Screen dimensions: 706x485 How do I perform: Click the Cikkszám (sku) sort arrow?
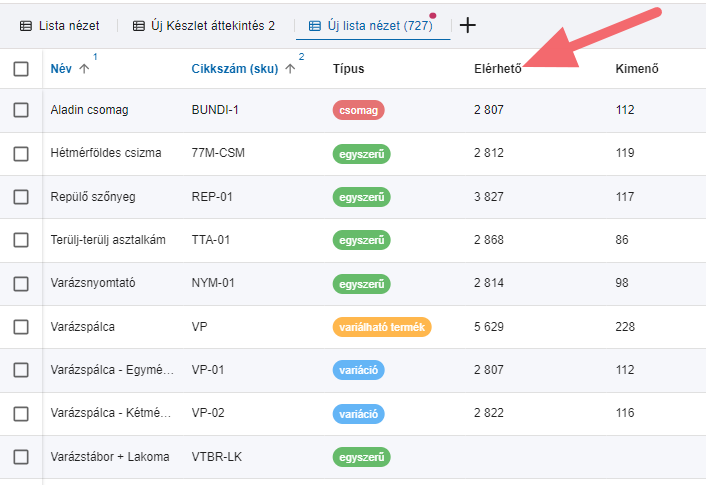coord(290,69)
